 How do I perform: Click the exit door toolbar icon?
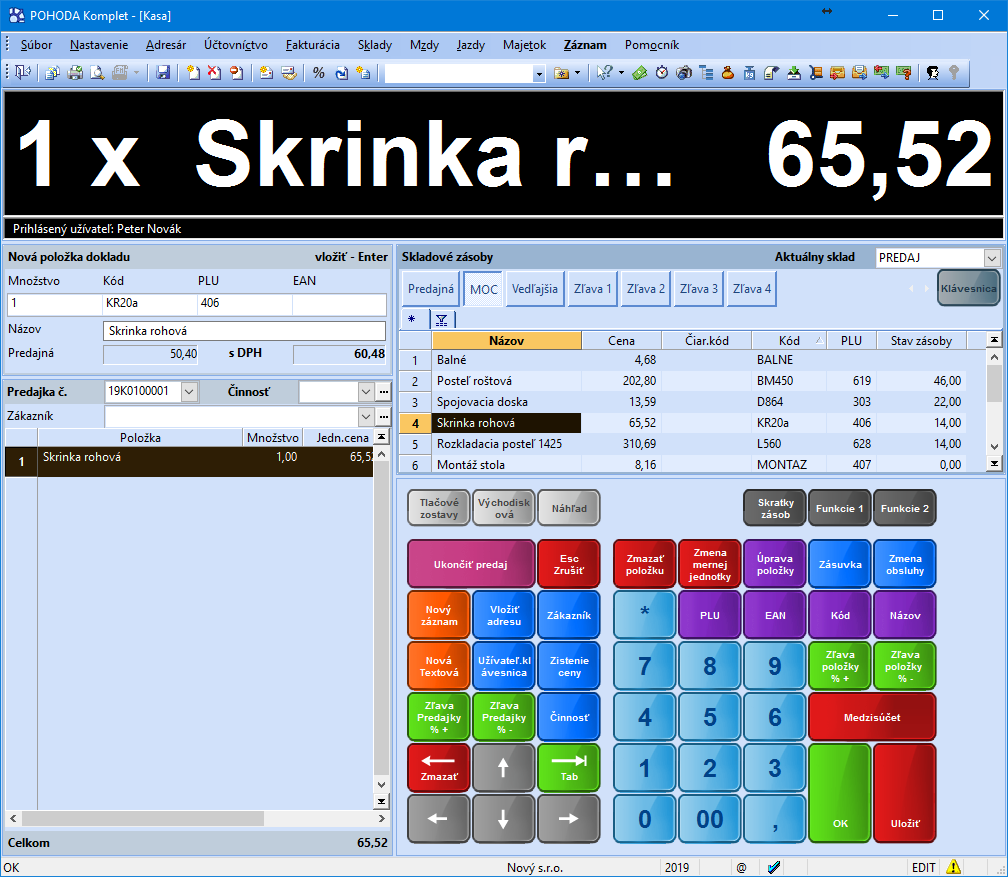coord(22,73)
